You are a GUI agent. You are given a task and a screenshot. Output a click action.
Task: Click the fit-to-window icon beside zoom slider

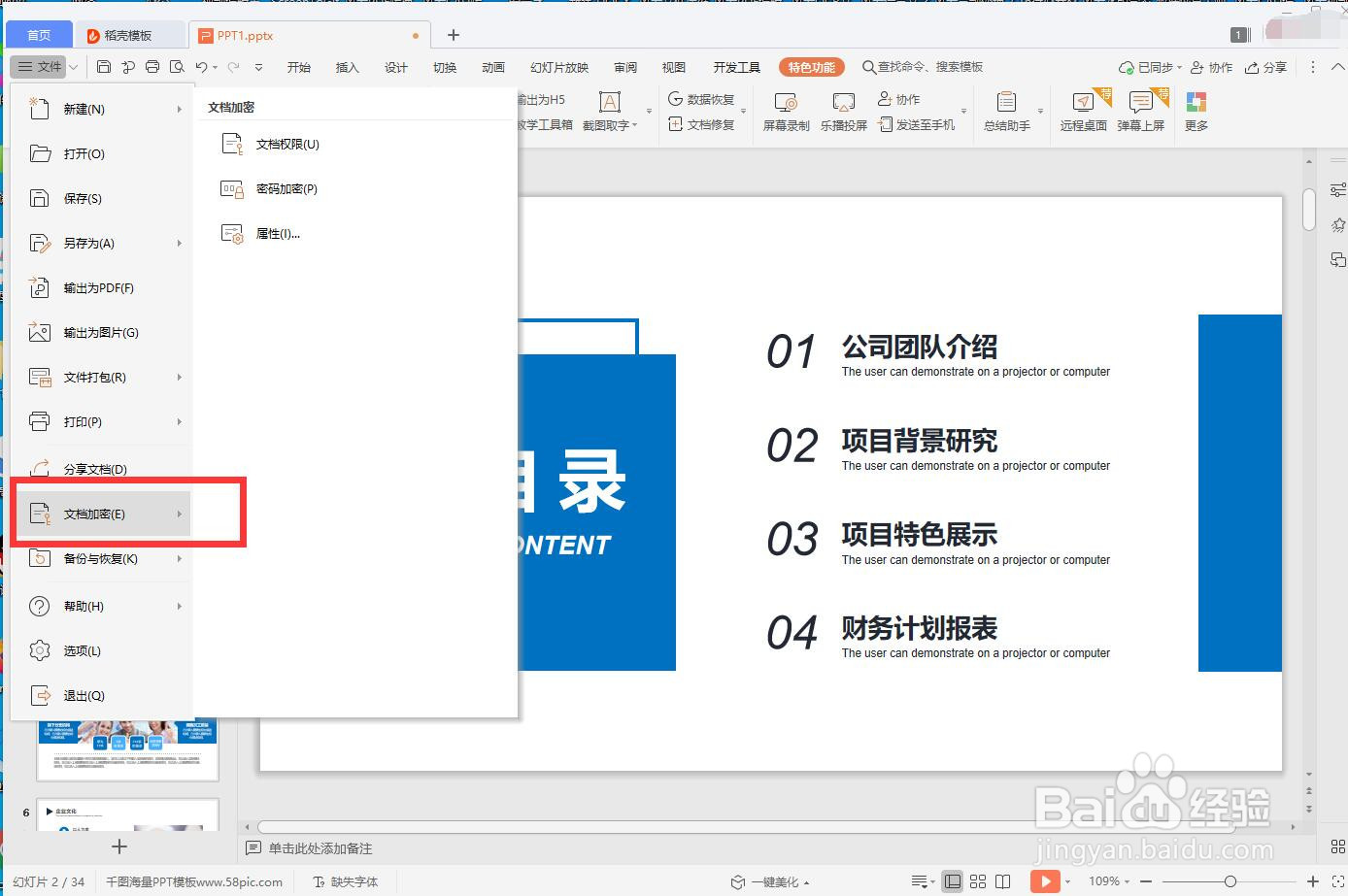coord(1339,881)
